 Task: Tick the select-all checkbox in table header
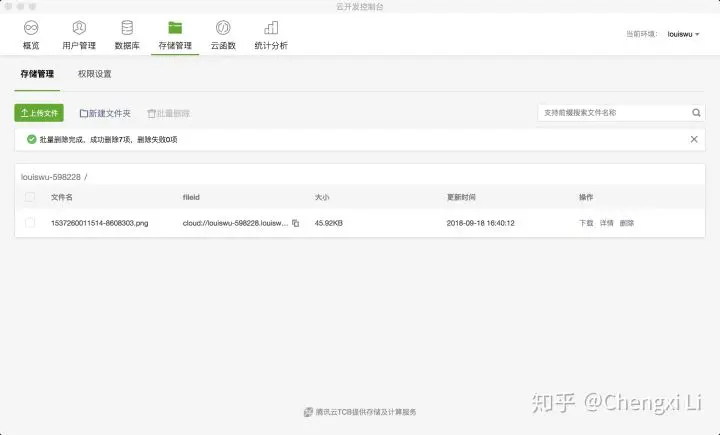coord(30,197)
